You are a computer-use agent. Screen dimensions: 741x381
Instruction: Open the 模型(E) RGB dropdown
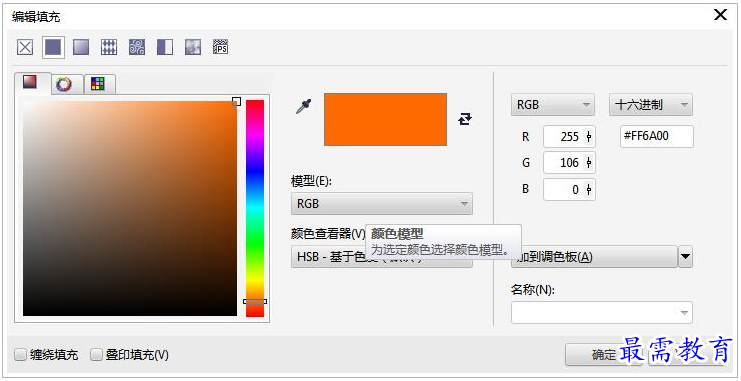(381, 204)
